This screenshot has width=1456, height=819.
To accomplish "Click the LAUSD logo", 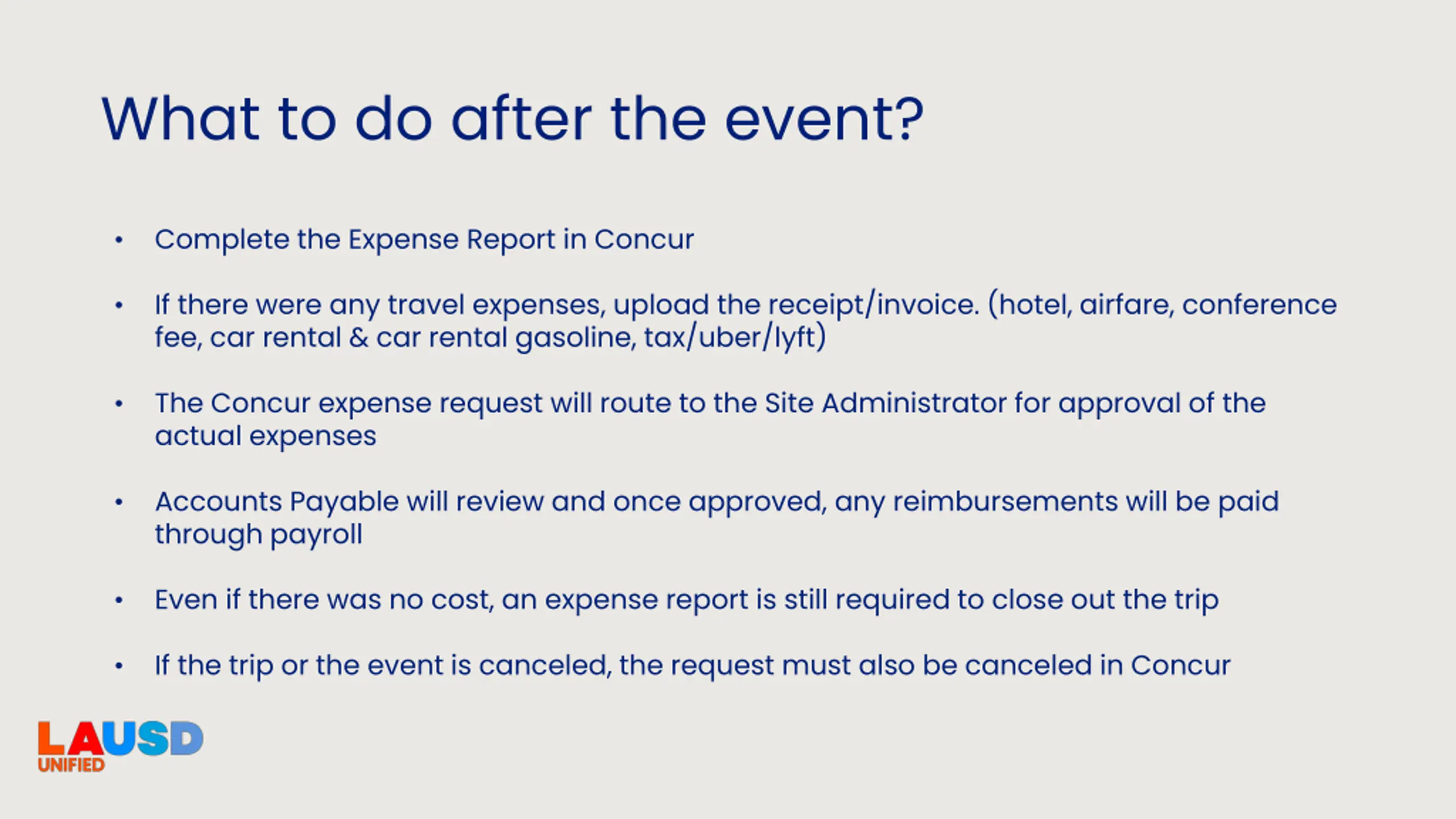I will (x=121, y=746).
